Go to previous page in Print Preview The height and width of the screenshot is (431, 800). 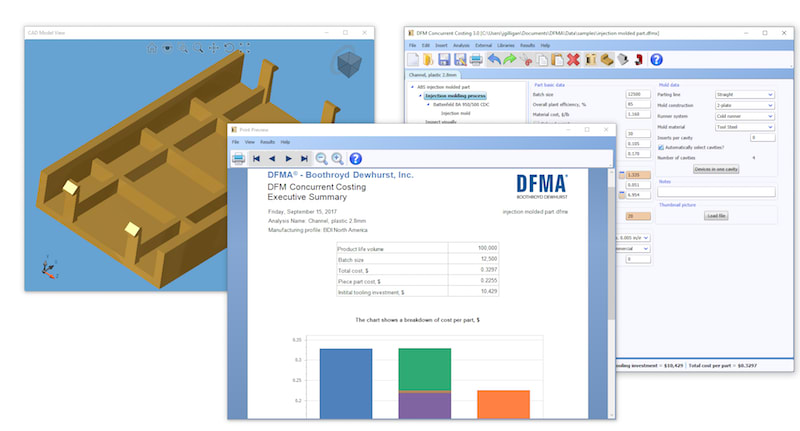(272, 159)
